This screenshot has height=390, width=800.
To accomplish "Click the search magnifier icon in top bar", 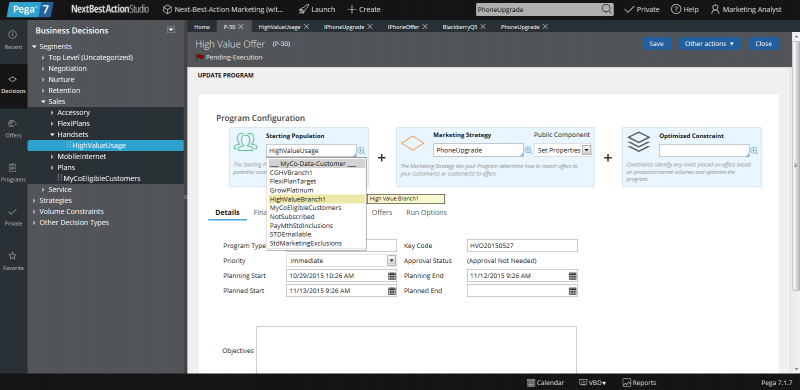I will click(x=606, y=9).
